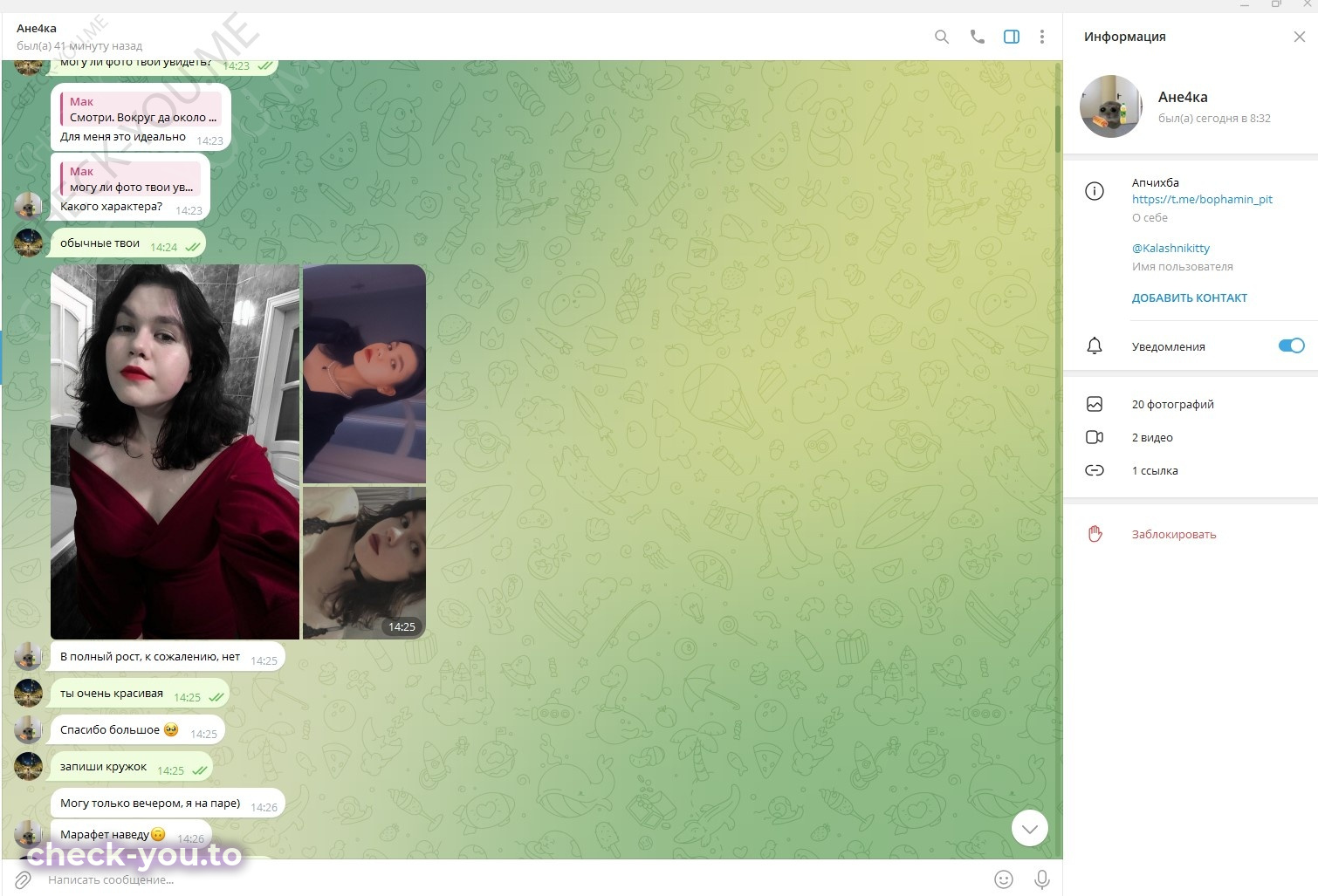
Task: Click the Мак reply quote 'Смотри. Вокруг да около'
Action: pos(141,109)
